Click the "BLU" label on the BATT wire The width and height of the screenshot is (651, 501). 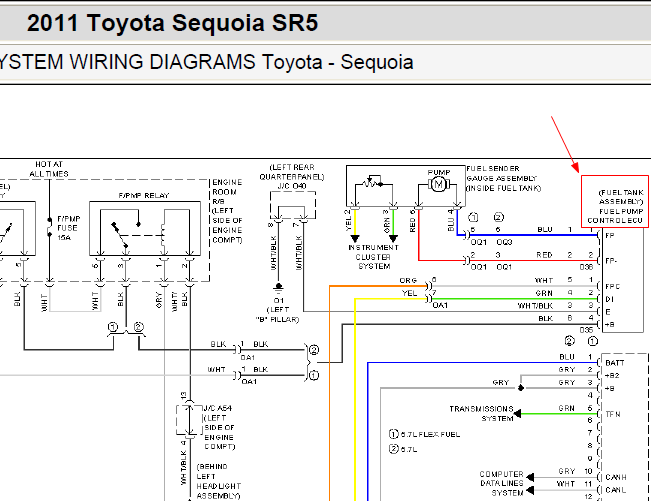tap(566, 357)
